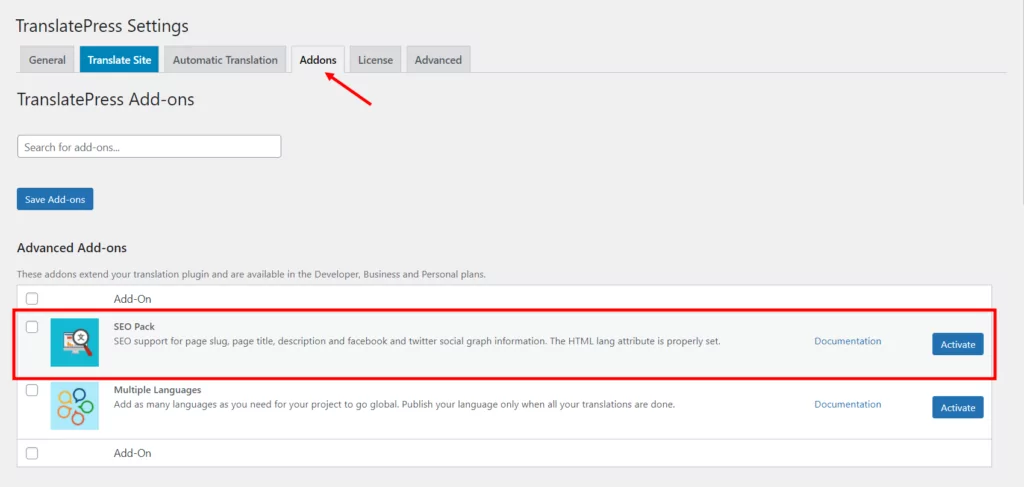1024x487 pixels.
Task: Go to the Automatic Translation tab
Action: click(225, 60)
